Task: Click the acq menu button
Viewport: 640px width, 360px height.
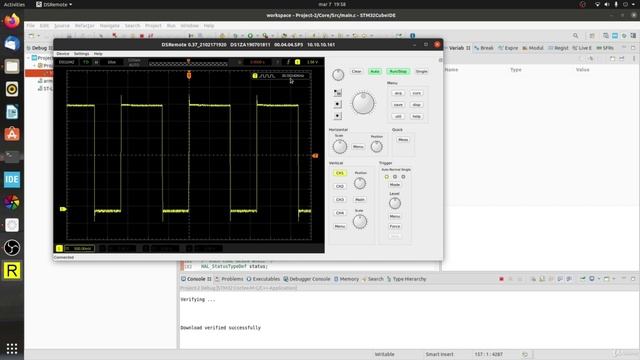Action: coord(398,93)
